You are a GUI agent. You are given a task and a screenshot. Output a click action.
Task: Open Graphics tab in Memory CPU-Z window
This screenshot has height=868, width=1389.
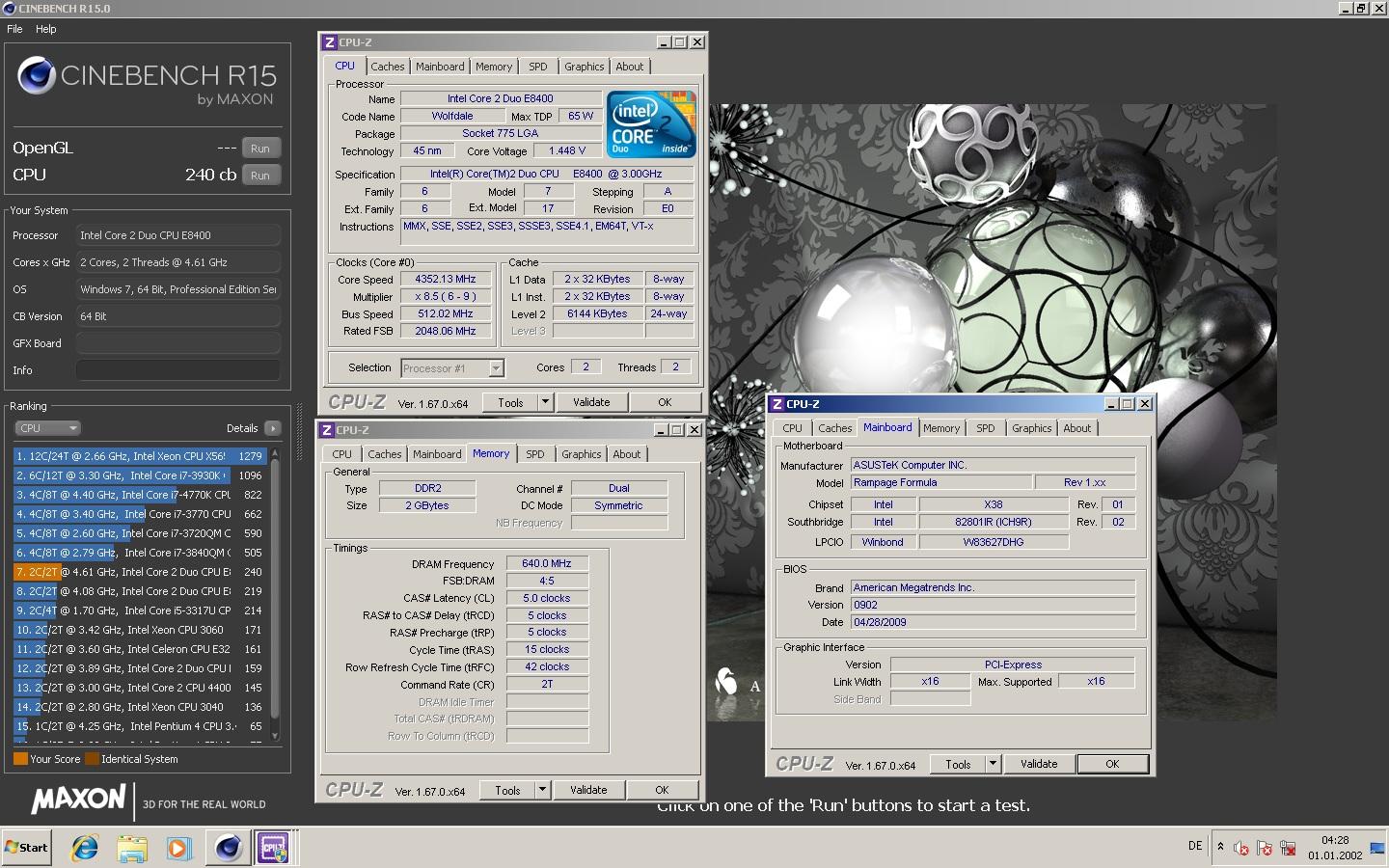tap(582, 454)
